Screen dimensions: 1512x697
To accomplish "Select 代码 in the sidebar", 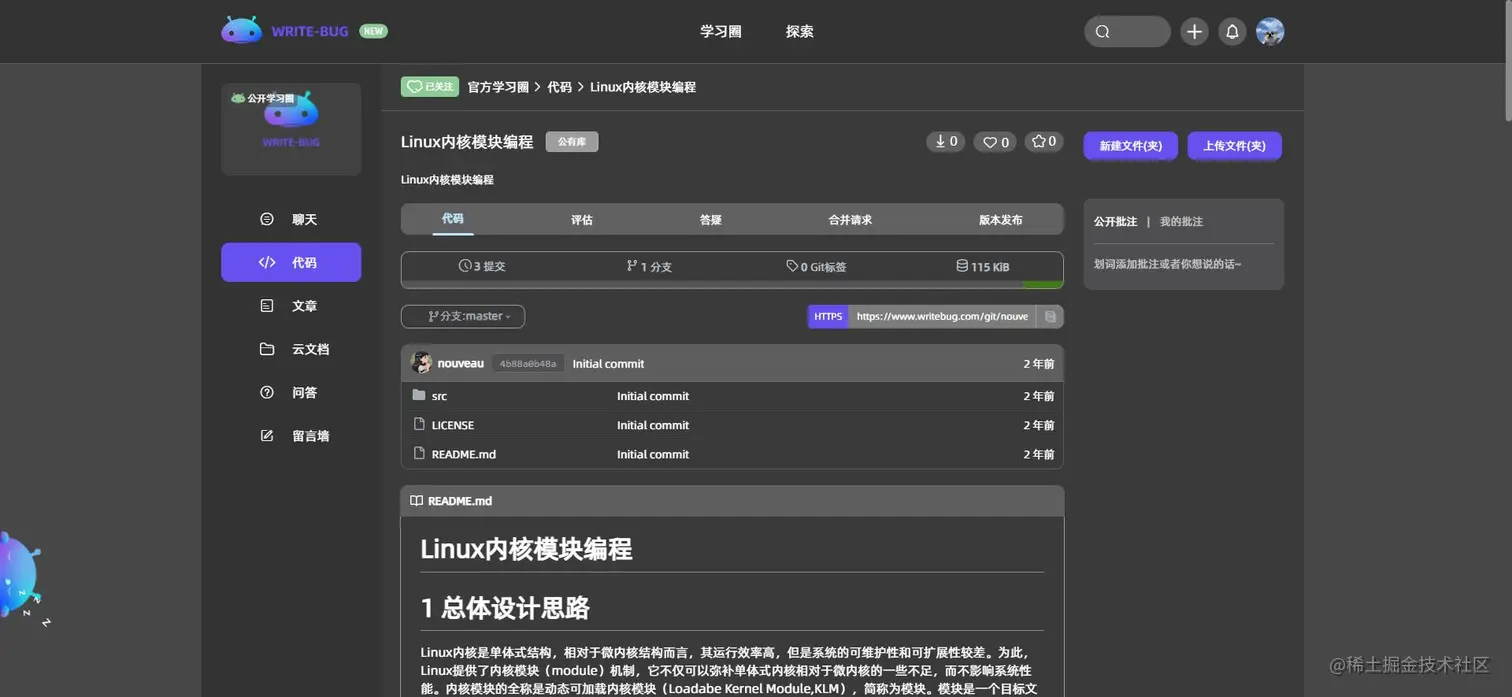I will (x=291, y=262).
